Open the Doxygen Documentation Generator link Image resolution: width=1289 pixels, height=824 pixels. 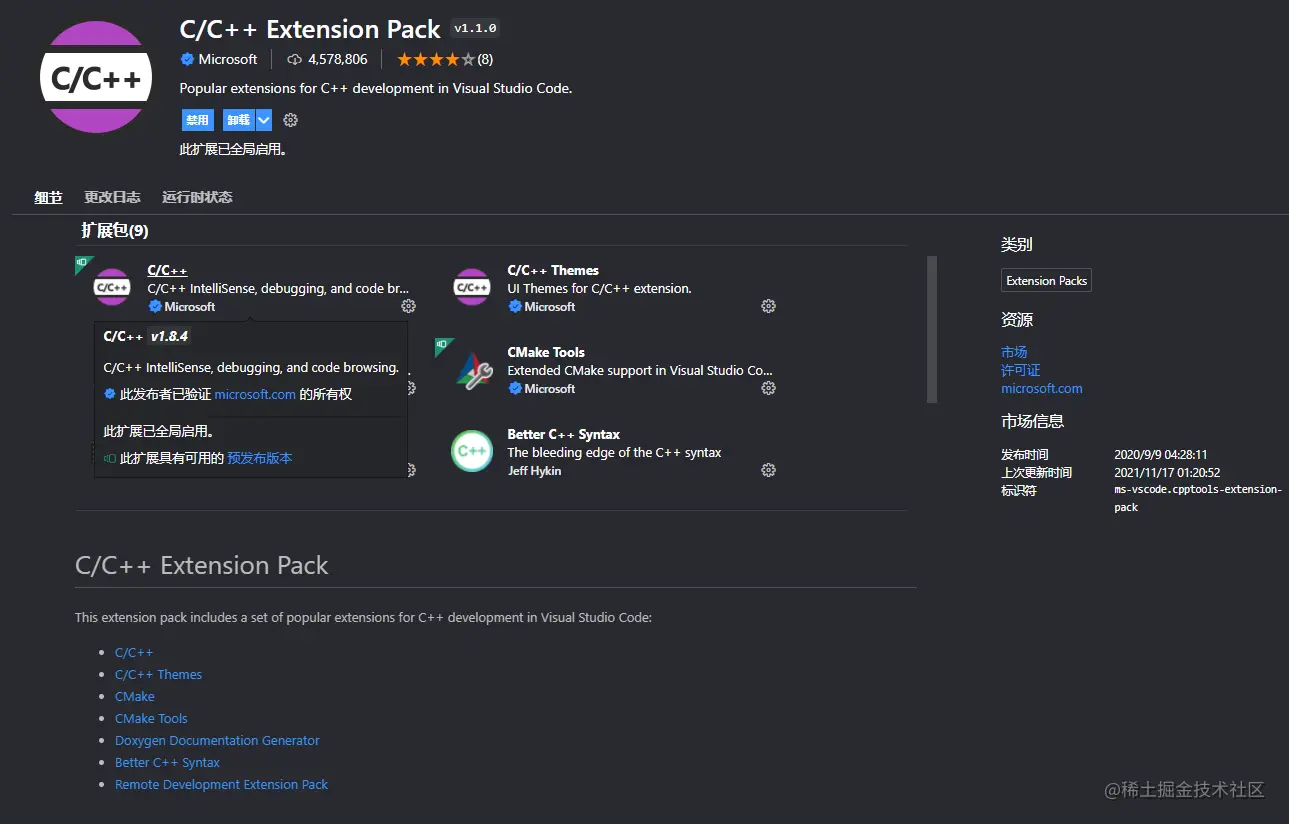point(217,741)
